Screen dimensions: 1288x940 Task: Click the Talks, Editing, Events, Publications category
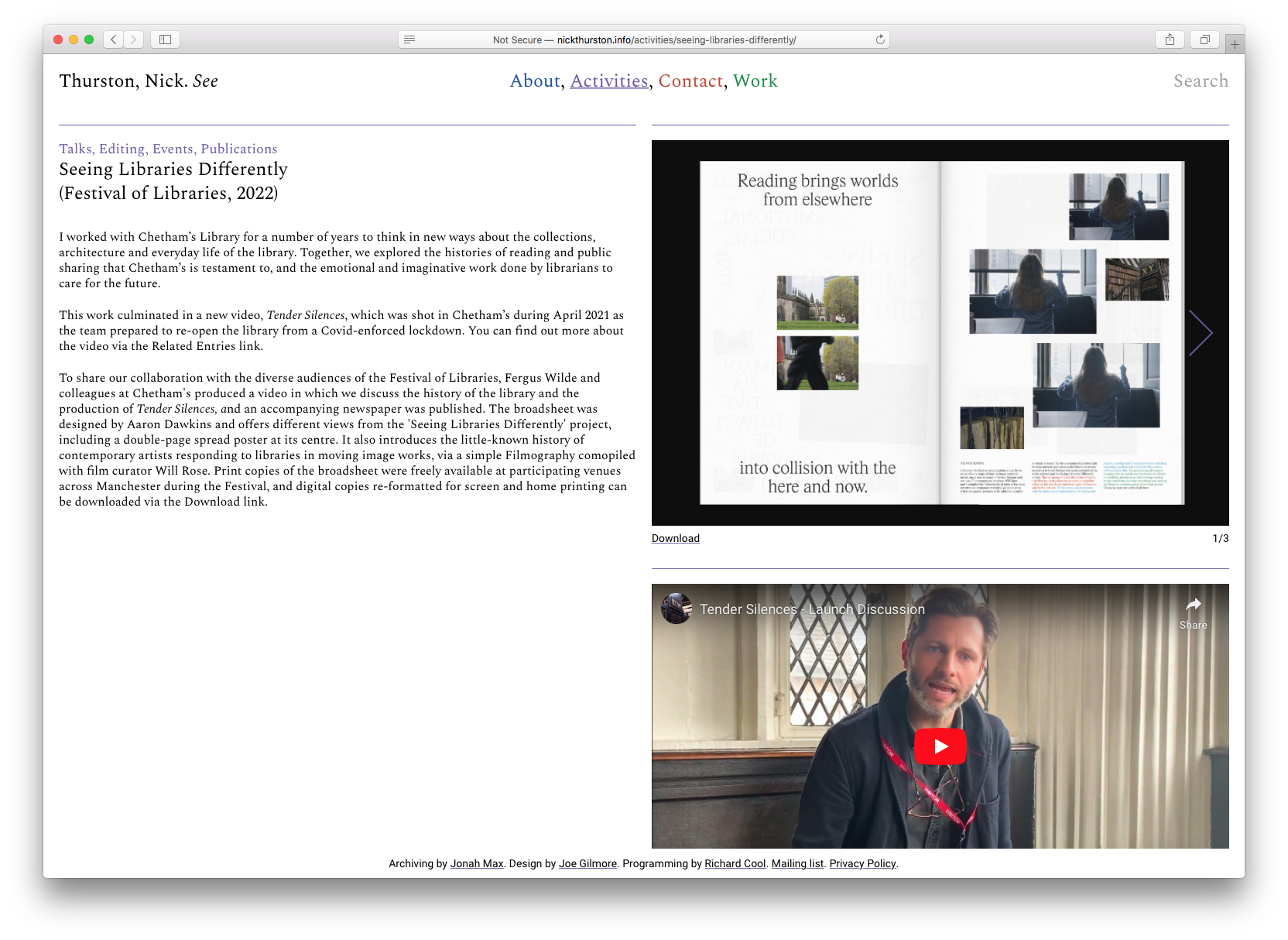(168, 149)
